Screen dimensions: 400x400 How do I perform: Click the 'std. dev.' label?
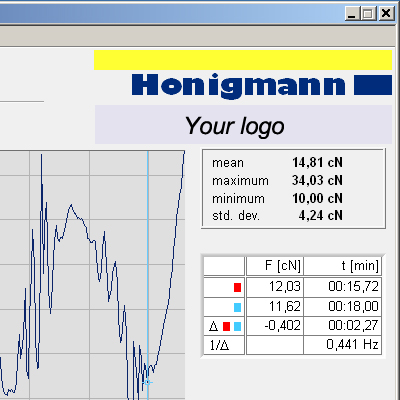tap(236, 216)
